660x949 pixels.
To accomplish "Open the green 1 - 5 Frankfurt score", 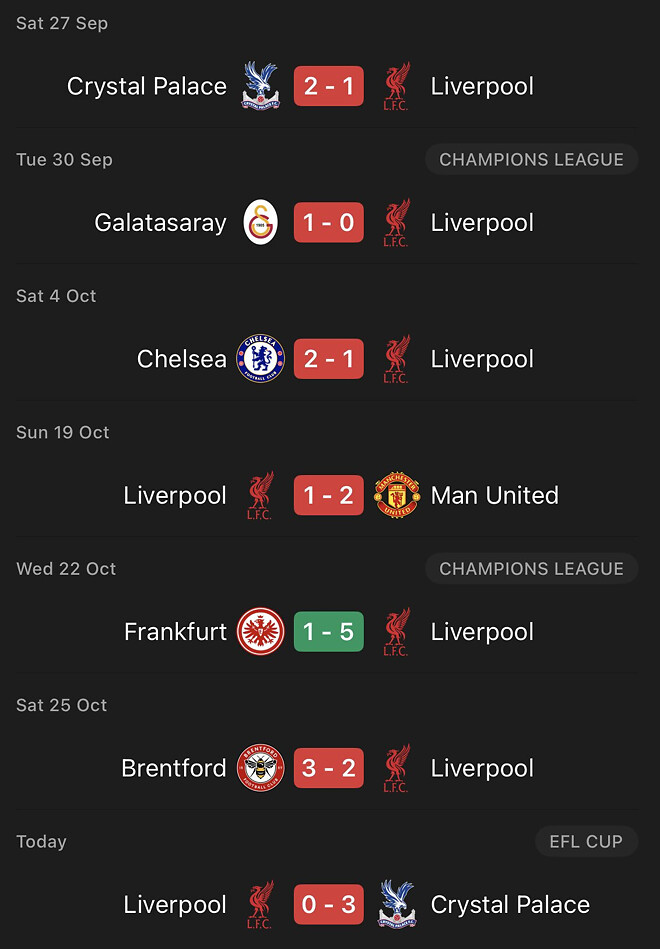I will coord(329,632).
